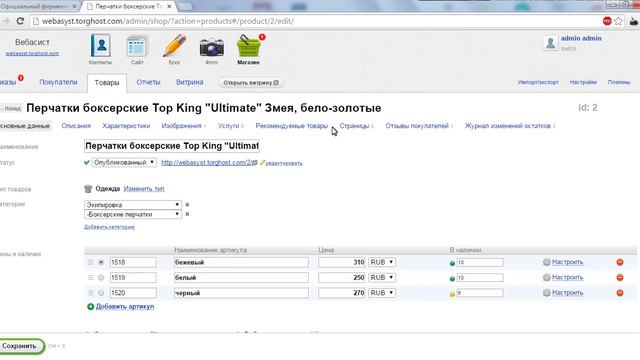Click the price field showing 310
The width and height of the screenshot is (640, 360).
342,262
